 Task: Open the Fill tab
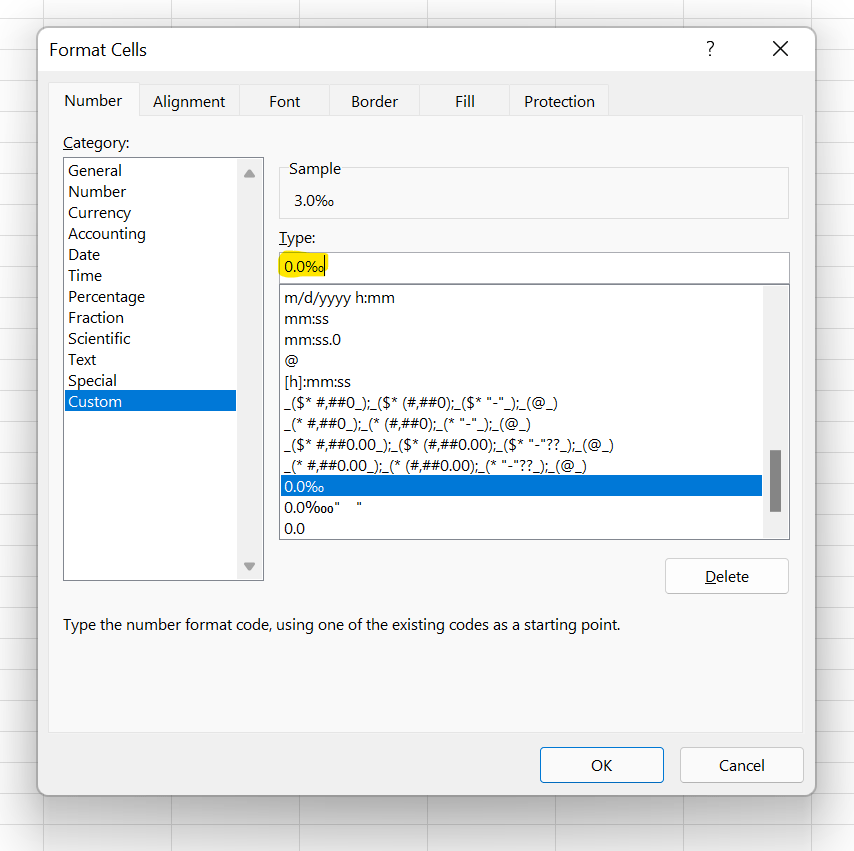point(464,101)
